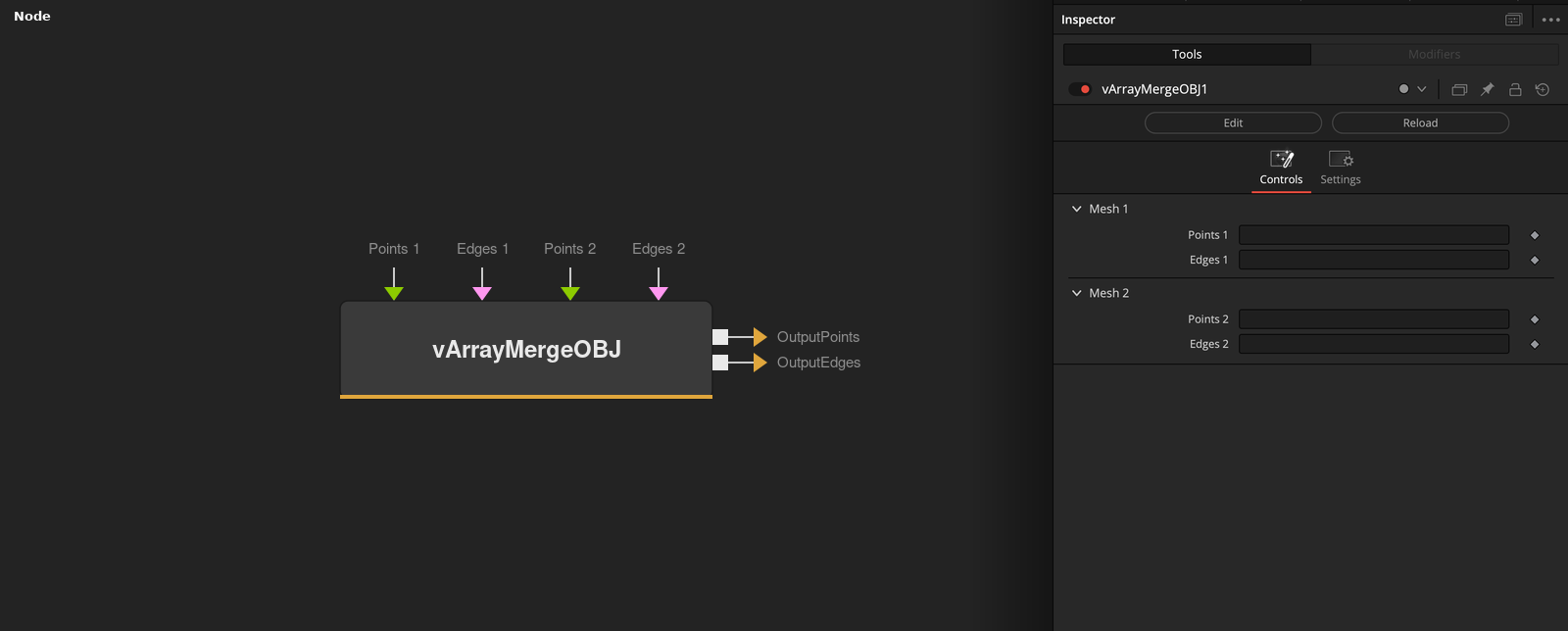Click the vArrayMergeOBJ1 tool name
Image resolution: width=1568 pixels, height=631 pixels.
(1154, 89)
